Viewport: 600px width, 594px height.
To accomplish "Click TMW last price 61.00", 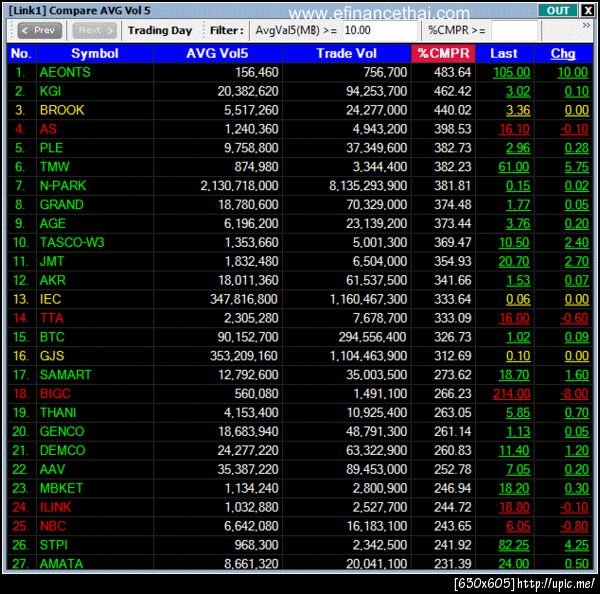I will tap(514, 167).
